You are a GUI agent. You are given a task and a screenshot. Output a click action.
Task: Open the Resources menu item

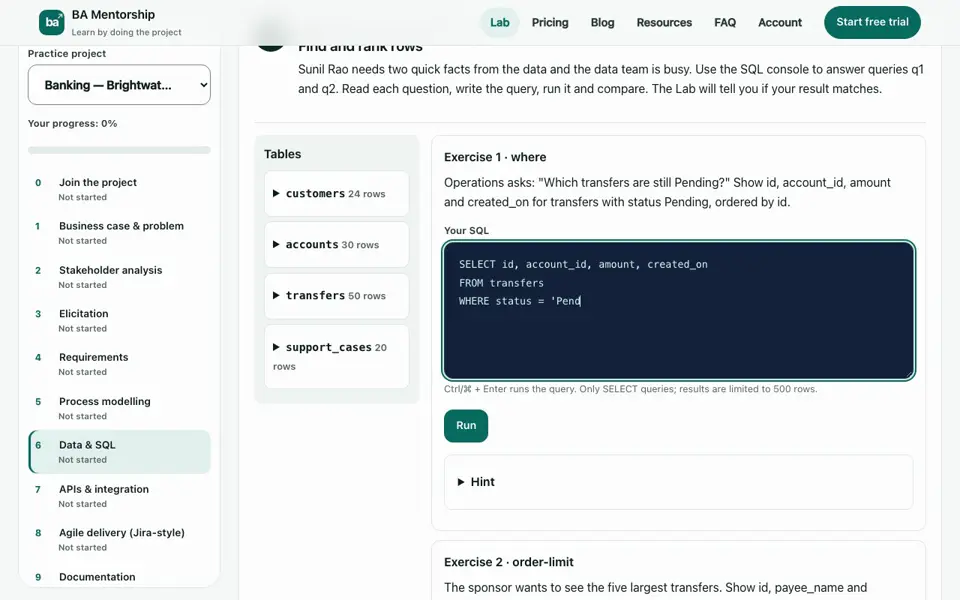tap(664, 23)
